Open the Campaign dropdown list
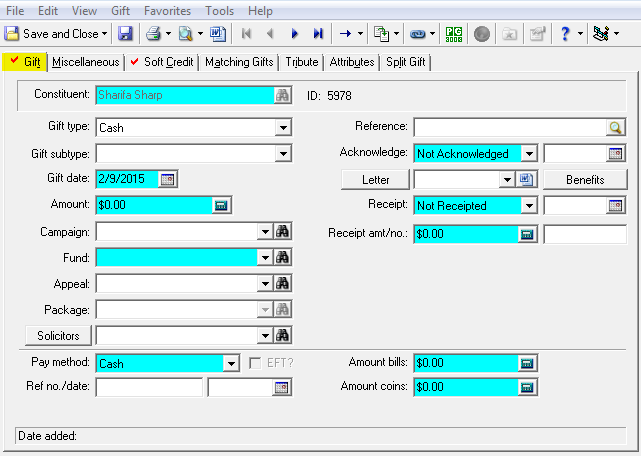 click(x=265, y=232)
